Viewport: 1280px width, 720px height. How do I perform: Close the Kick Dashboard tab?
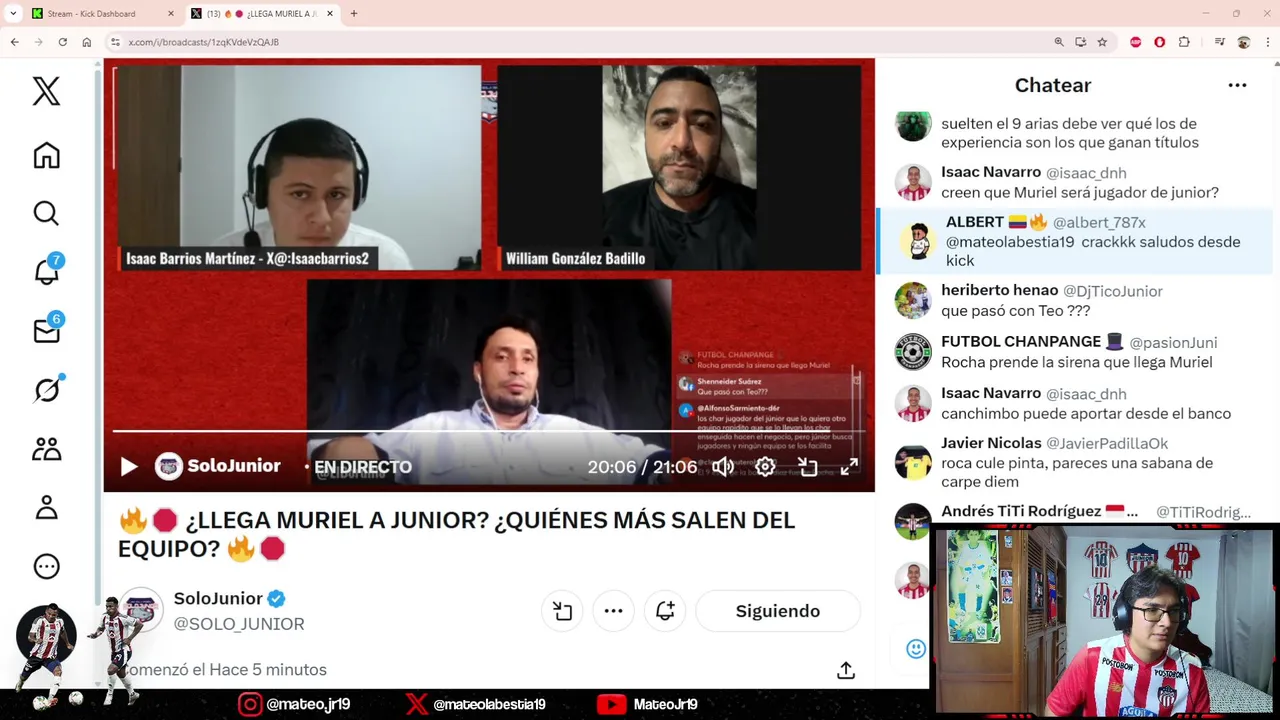[x=170, y=14]
